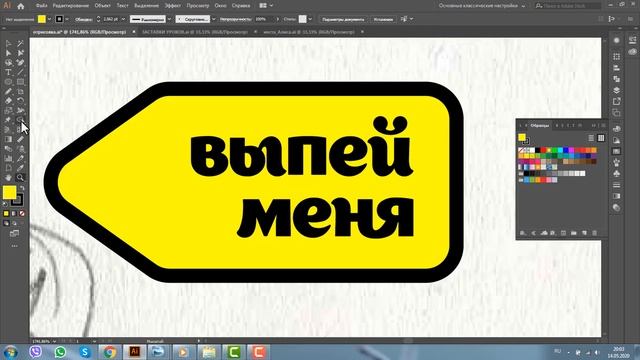Click the large yellow Fill box in toolbar

(9, 193)
